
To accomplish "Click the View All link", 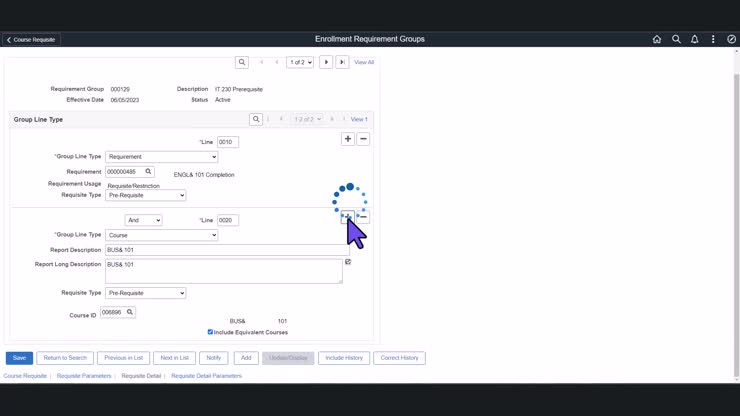I will (x=364, y=62).
